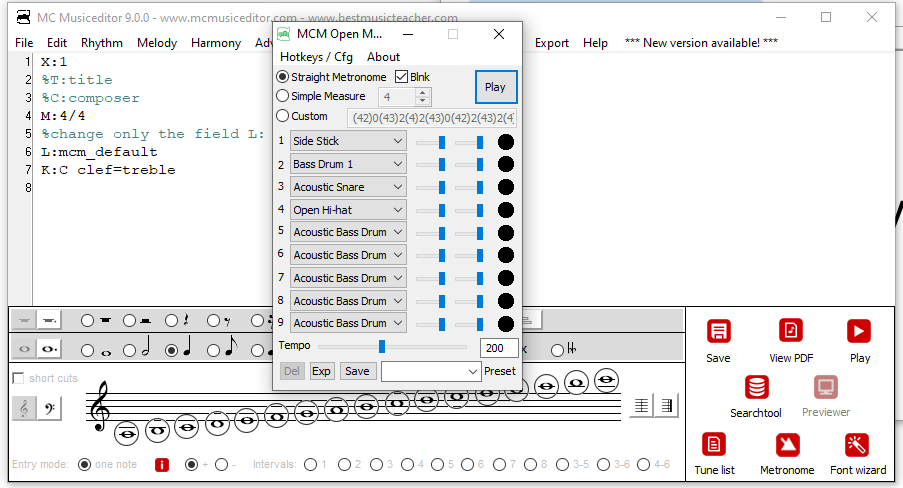Open the Open Hi-hat instrument dropdown
This screenshot has height=488, width=903.
click(348, 210)
